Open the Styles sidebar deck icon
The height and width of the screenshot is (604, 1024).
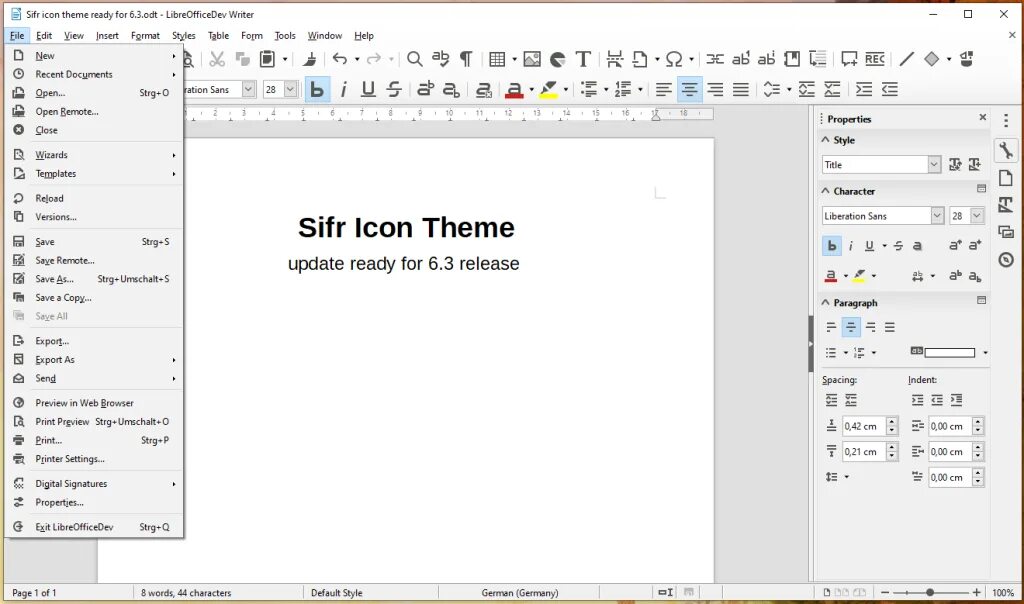click(1006, 205)
